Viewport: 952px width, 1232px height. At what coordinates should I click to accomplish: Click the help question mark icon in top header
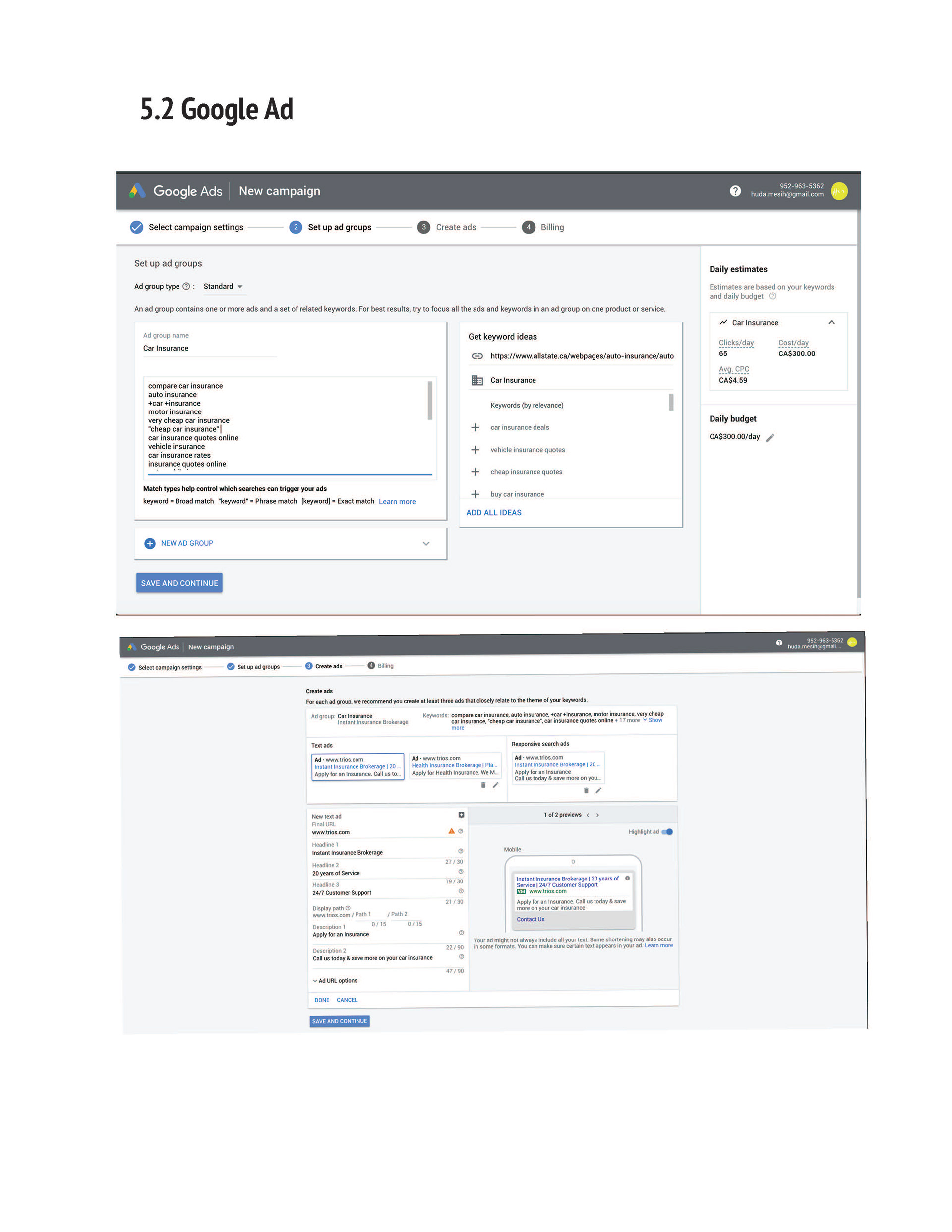[735, 191]
